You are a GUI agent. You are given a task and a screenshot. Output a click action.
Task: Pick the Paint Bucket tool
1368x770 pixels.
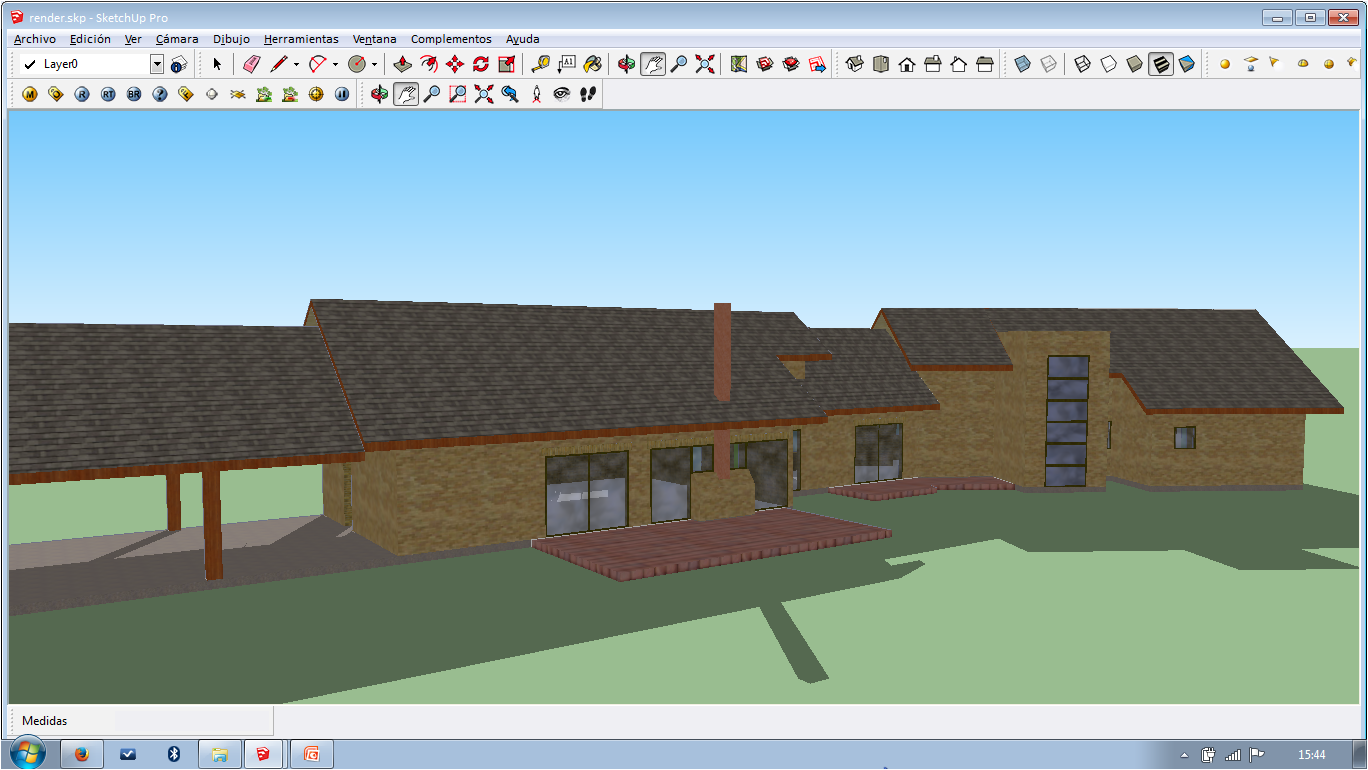pyautogui.click(x=592, y=64)
